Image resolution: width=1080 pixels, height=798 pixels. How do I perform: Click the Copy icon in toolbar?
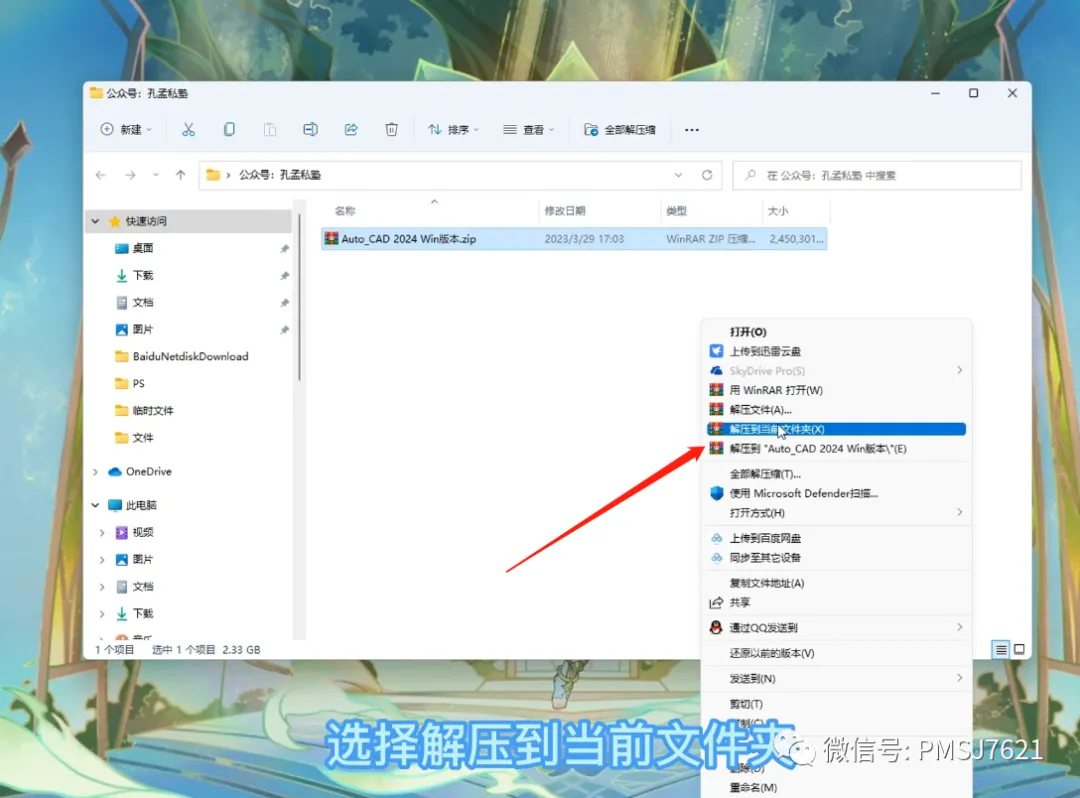[229, 129]
